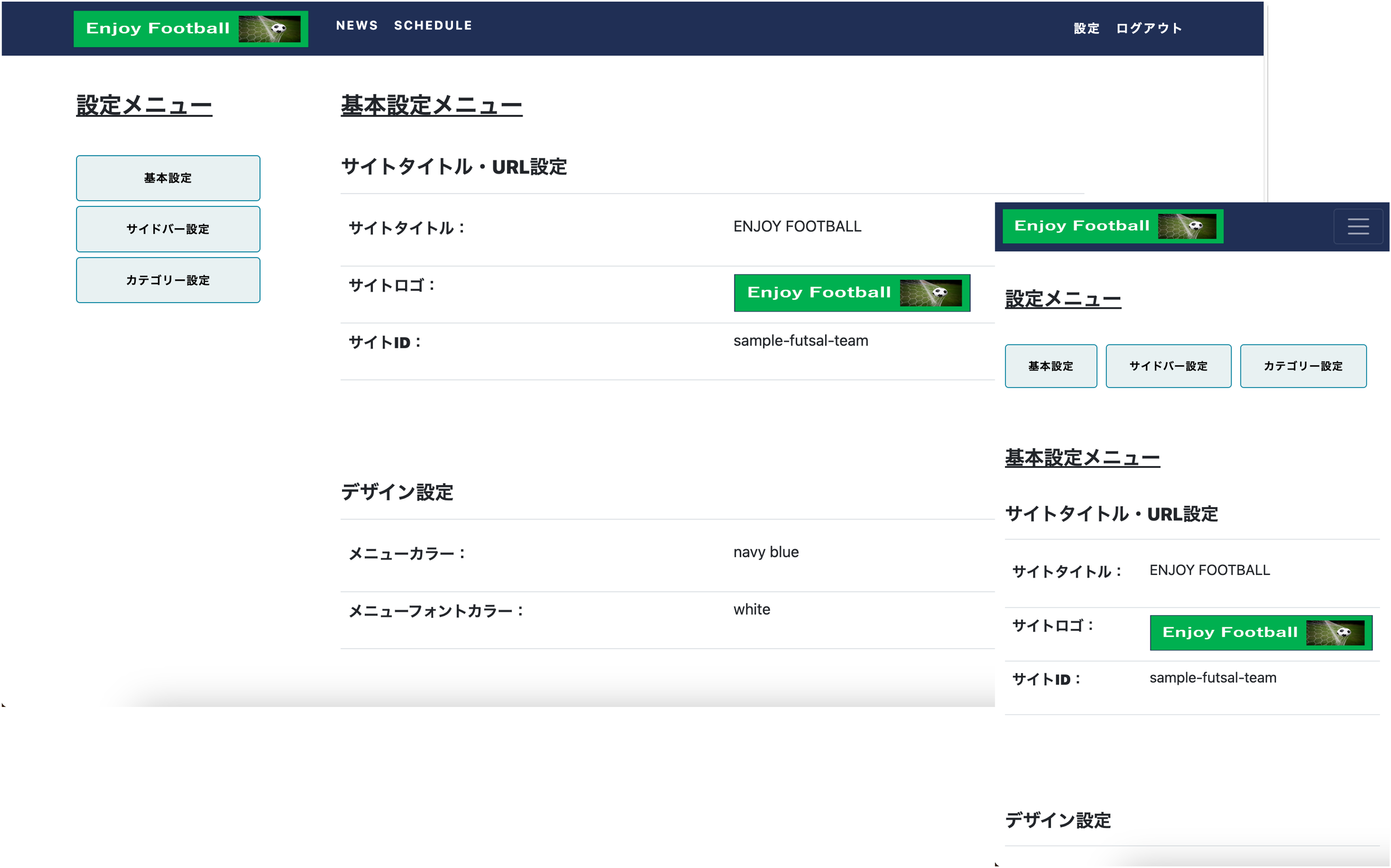Click the sample-futsal-team site ID value

pyautogui.click(x=801, y=340)
